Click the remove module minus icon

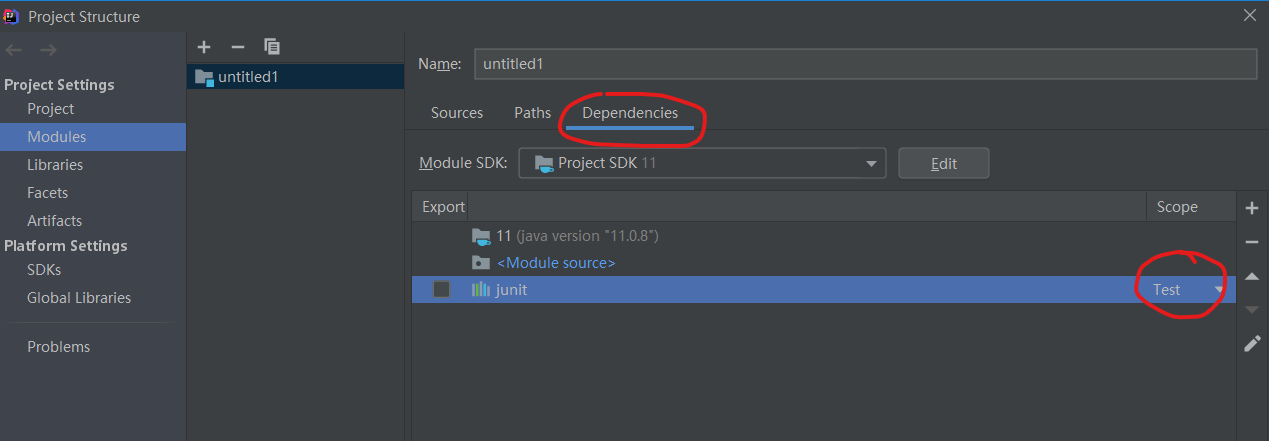(238, 47)
